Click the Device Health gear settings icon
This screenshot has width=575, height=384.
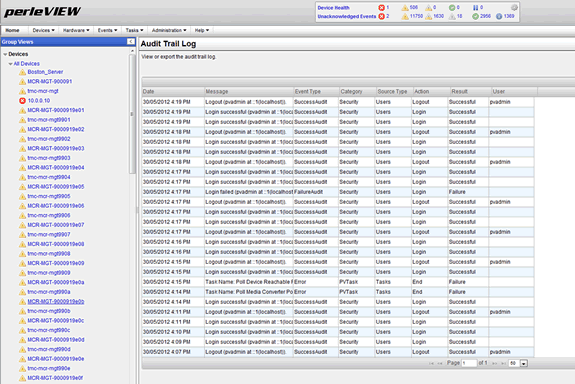(514, 7)
